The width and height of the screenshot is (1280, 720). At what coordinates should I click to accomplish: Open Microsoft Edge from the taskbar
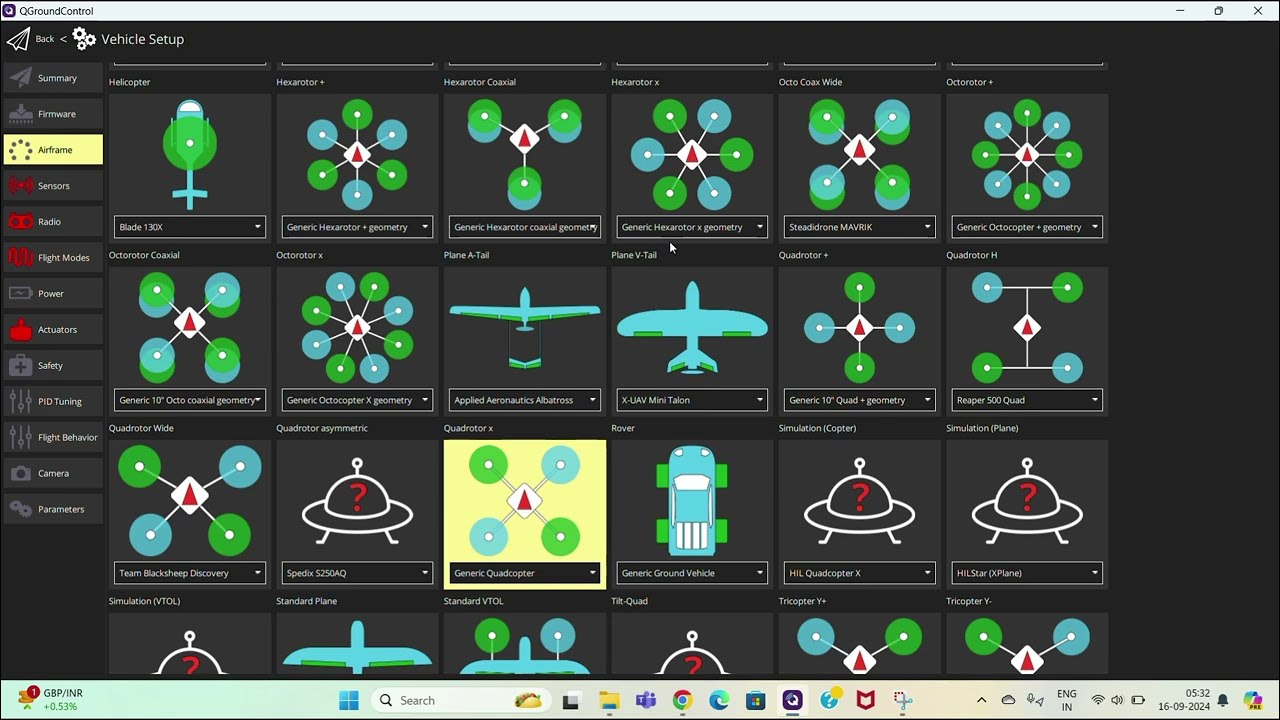point(719,700)
